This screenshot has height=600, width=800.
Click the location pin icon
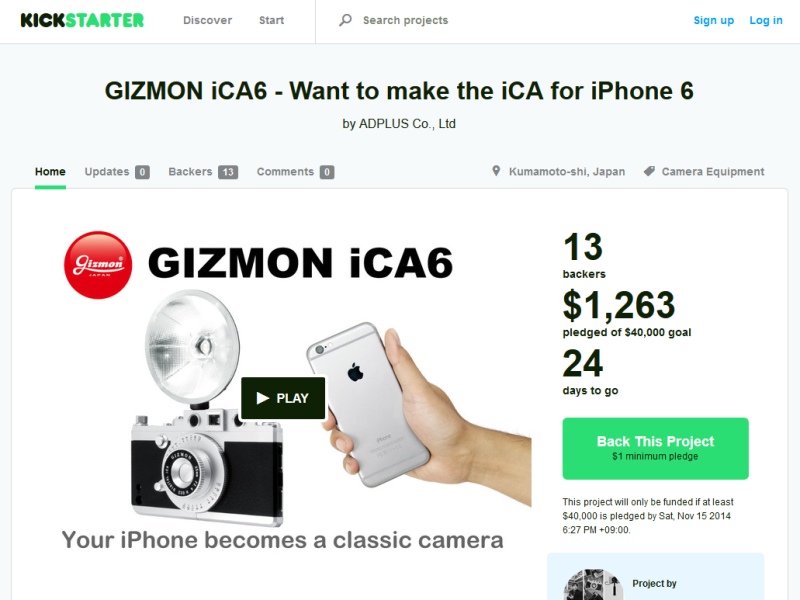pos(496,171)
